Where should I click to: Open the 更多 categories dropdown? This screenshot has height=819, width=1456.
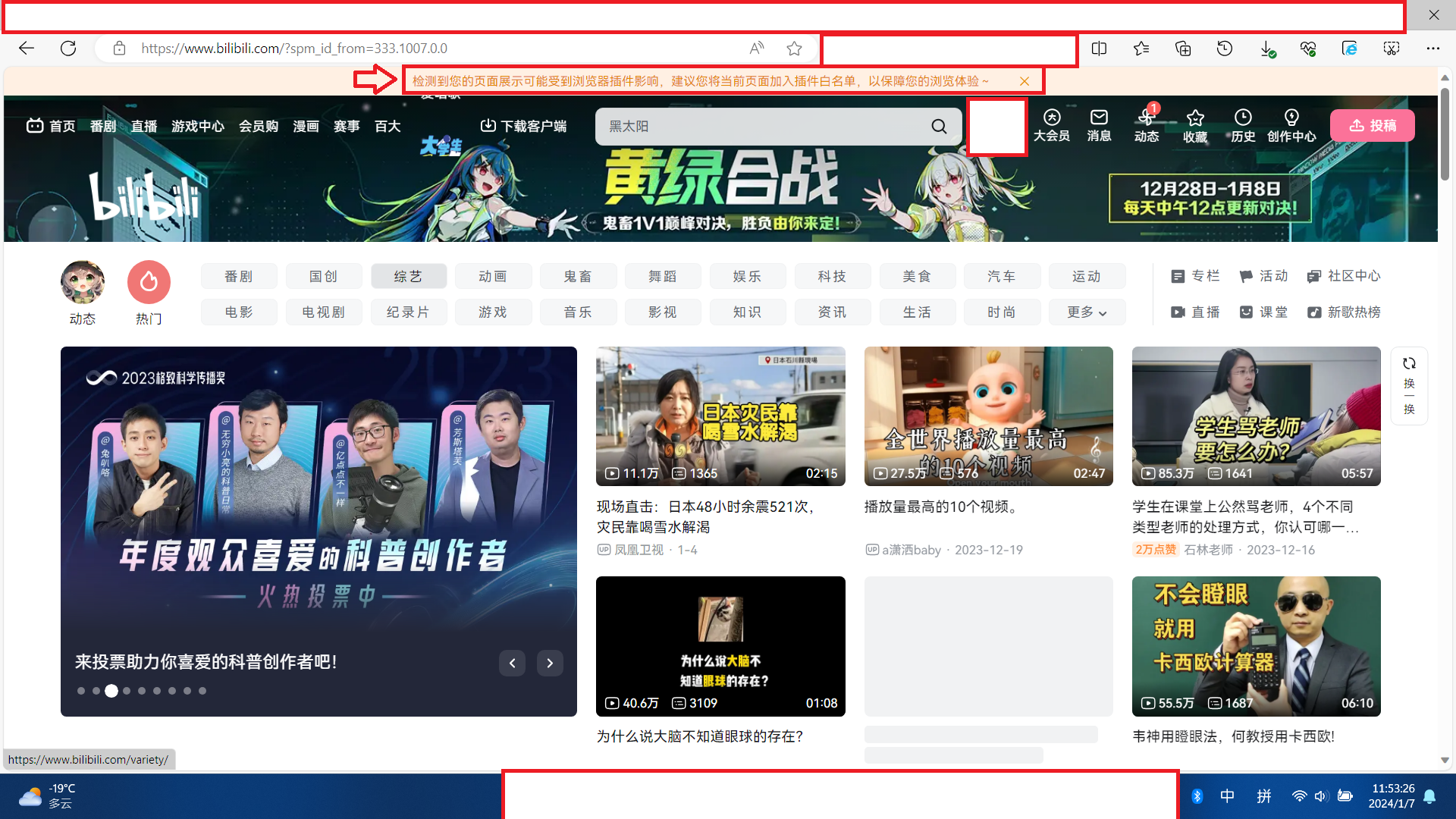[1087, 312]
